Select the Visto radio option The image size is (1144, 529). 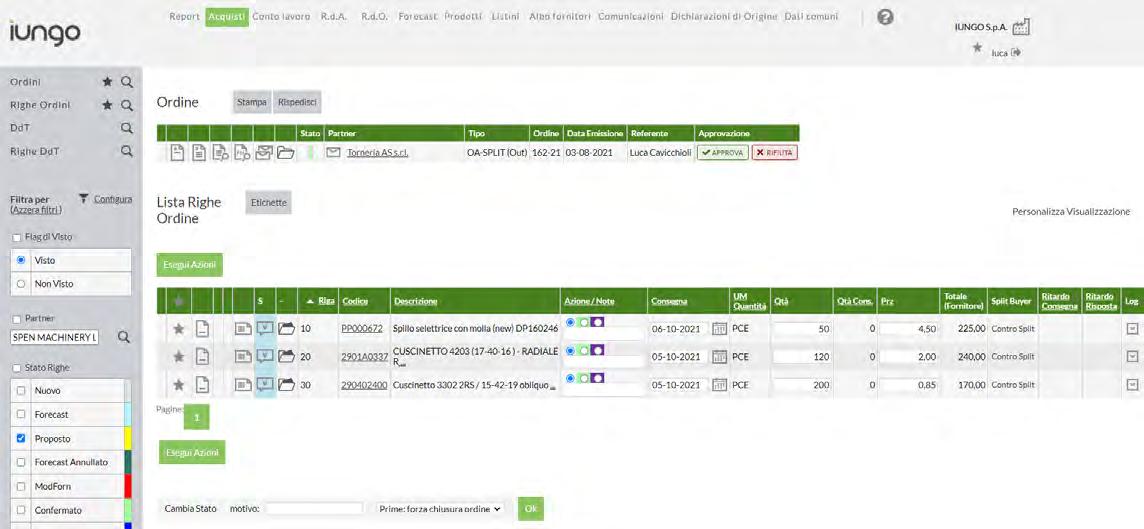[x=21, y=260]
